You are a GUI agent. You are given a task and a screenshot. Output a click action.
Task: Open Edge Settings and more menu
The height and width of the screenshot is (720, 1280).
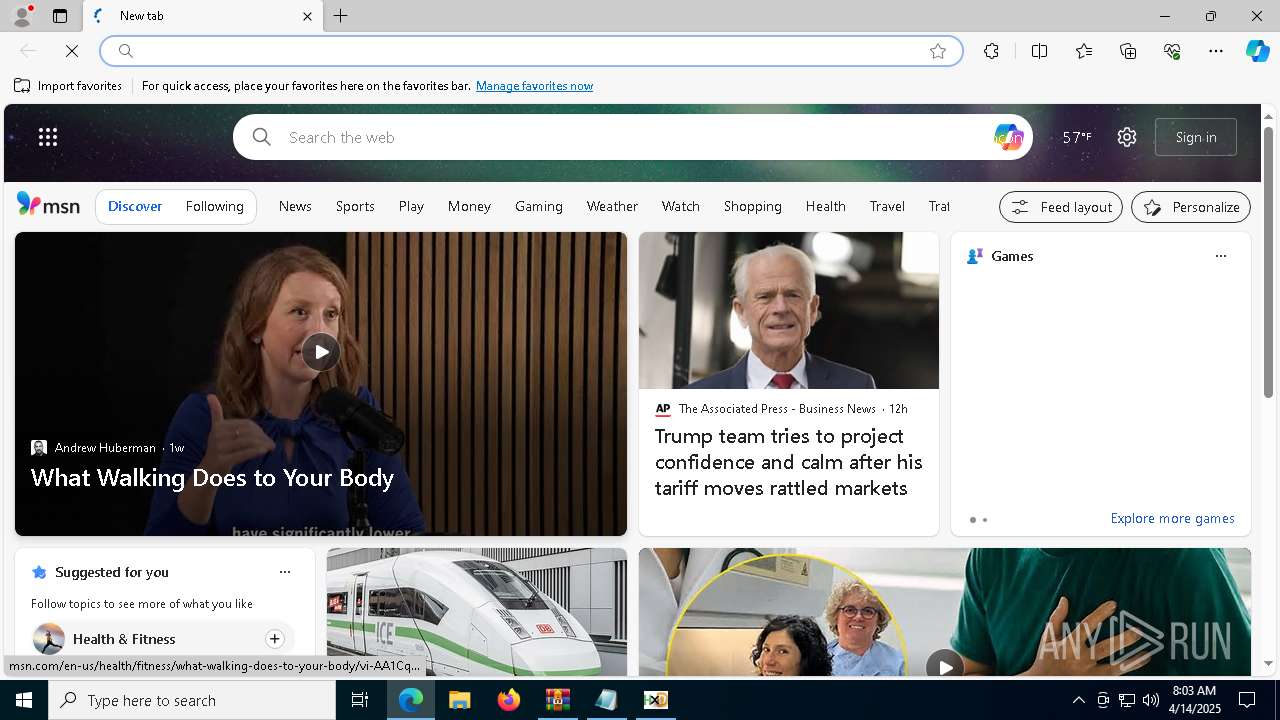click(x=1216, y=51)
